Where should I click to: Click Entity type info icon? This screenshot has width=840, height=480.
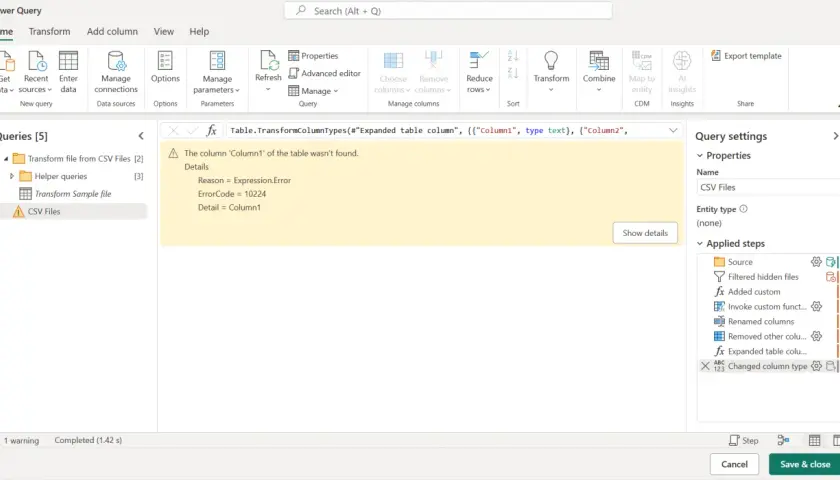[x=743, y=209]
